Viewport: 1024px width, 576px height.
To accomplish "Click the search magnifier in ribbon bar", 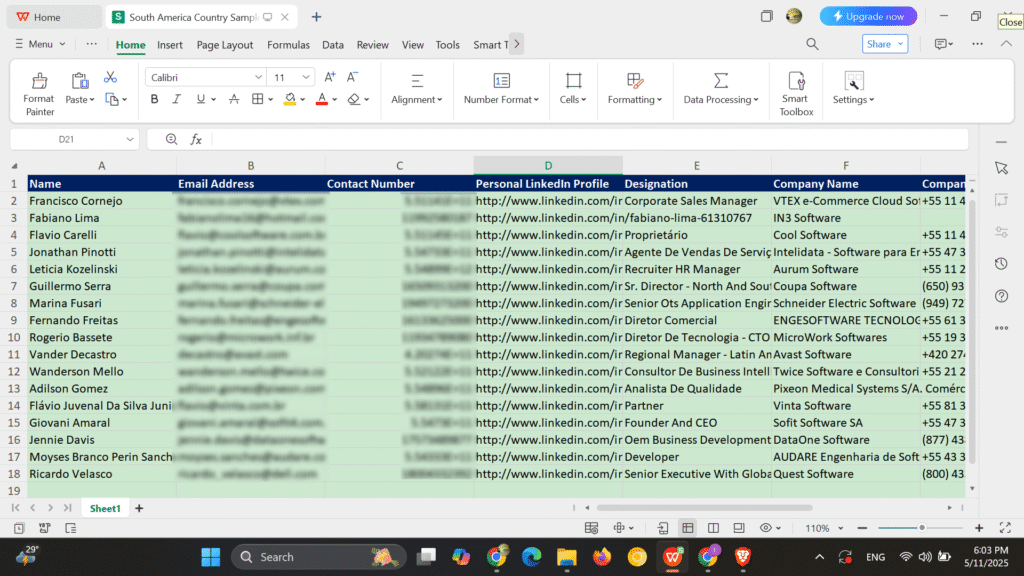I will (x=812, y=44).
